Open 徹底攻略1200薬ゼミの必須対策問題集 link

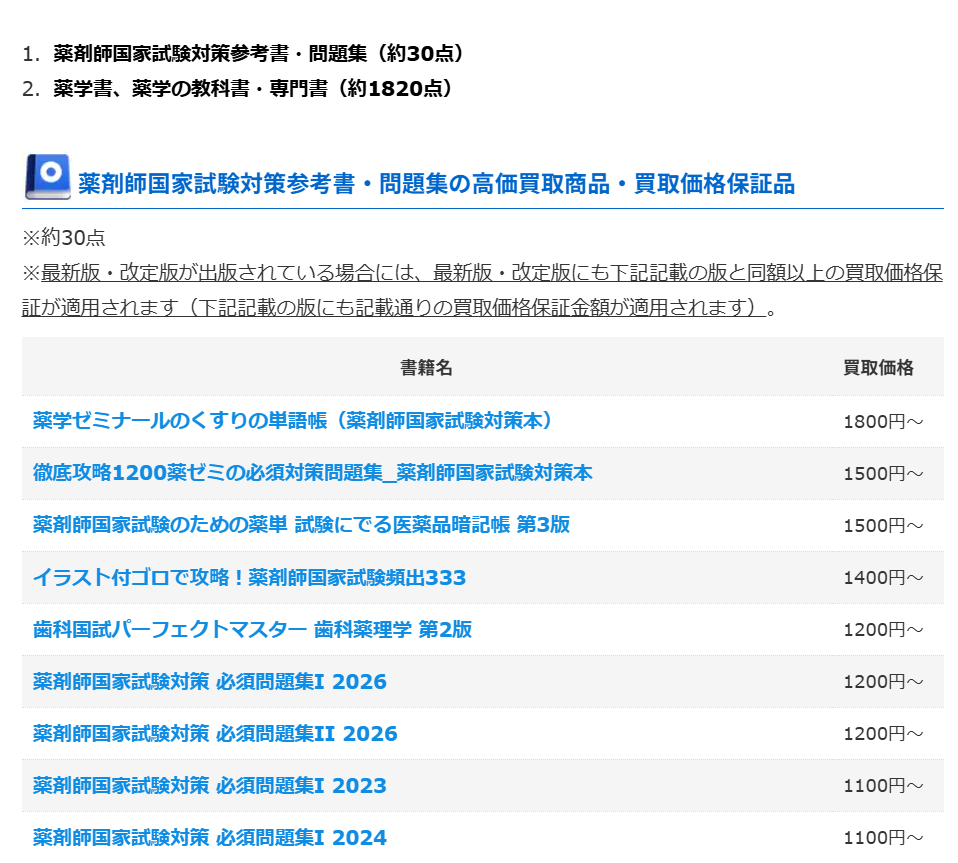click(312, 473)
